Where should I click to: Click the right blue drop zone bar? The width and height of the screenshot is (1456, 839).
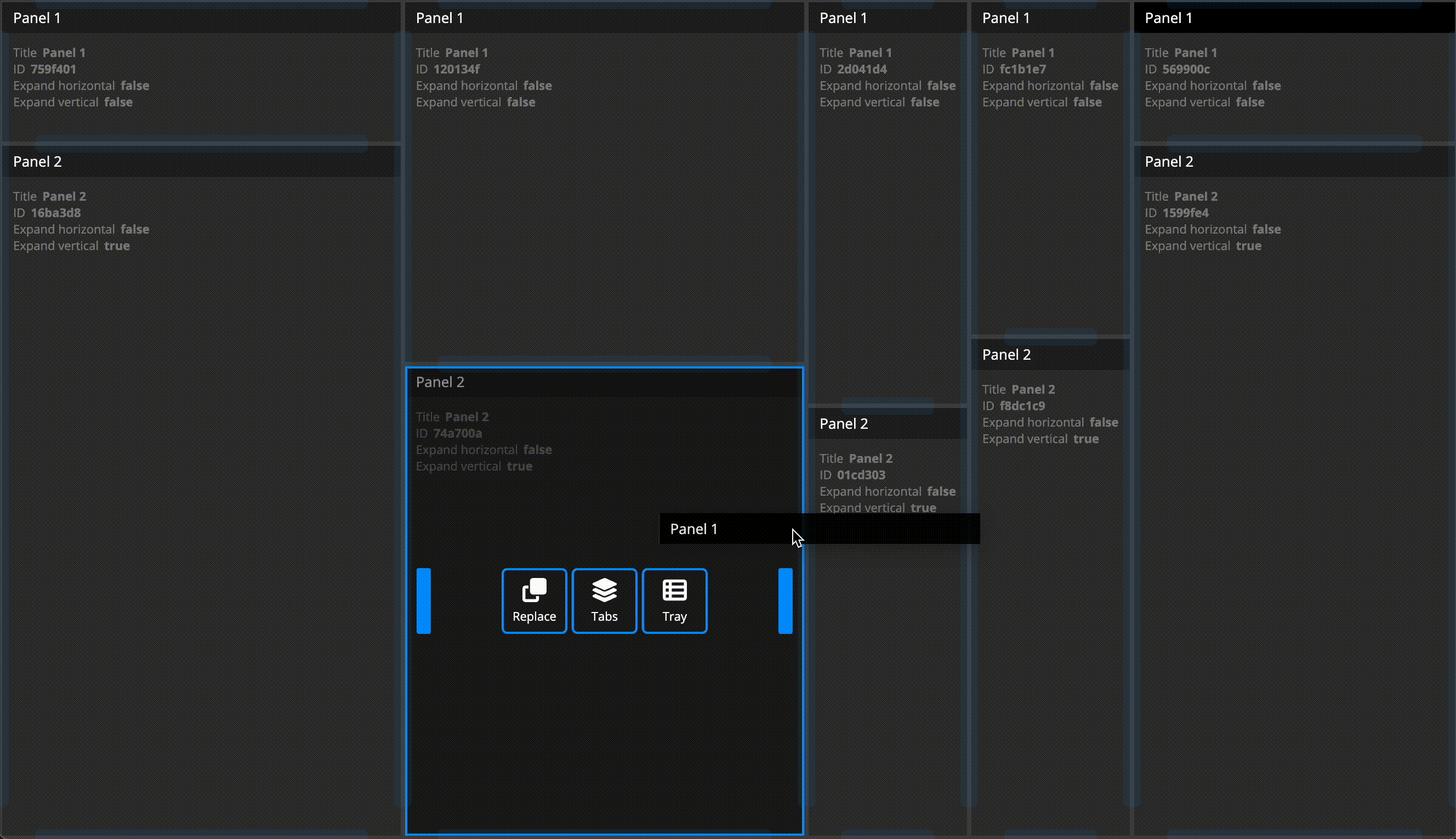[x=785, y=600]
